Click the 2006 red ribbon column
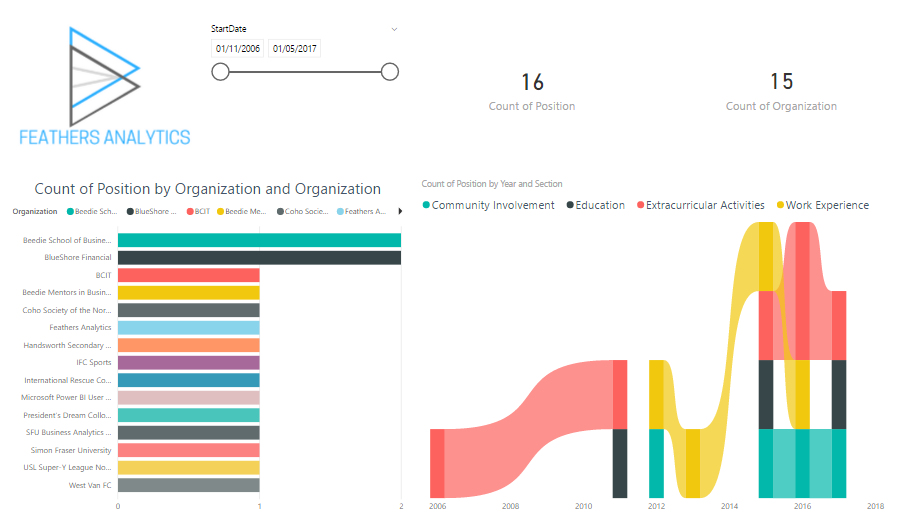The image size is (903, 528). tap(437, 463)
